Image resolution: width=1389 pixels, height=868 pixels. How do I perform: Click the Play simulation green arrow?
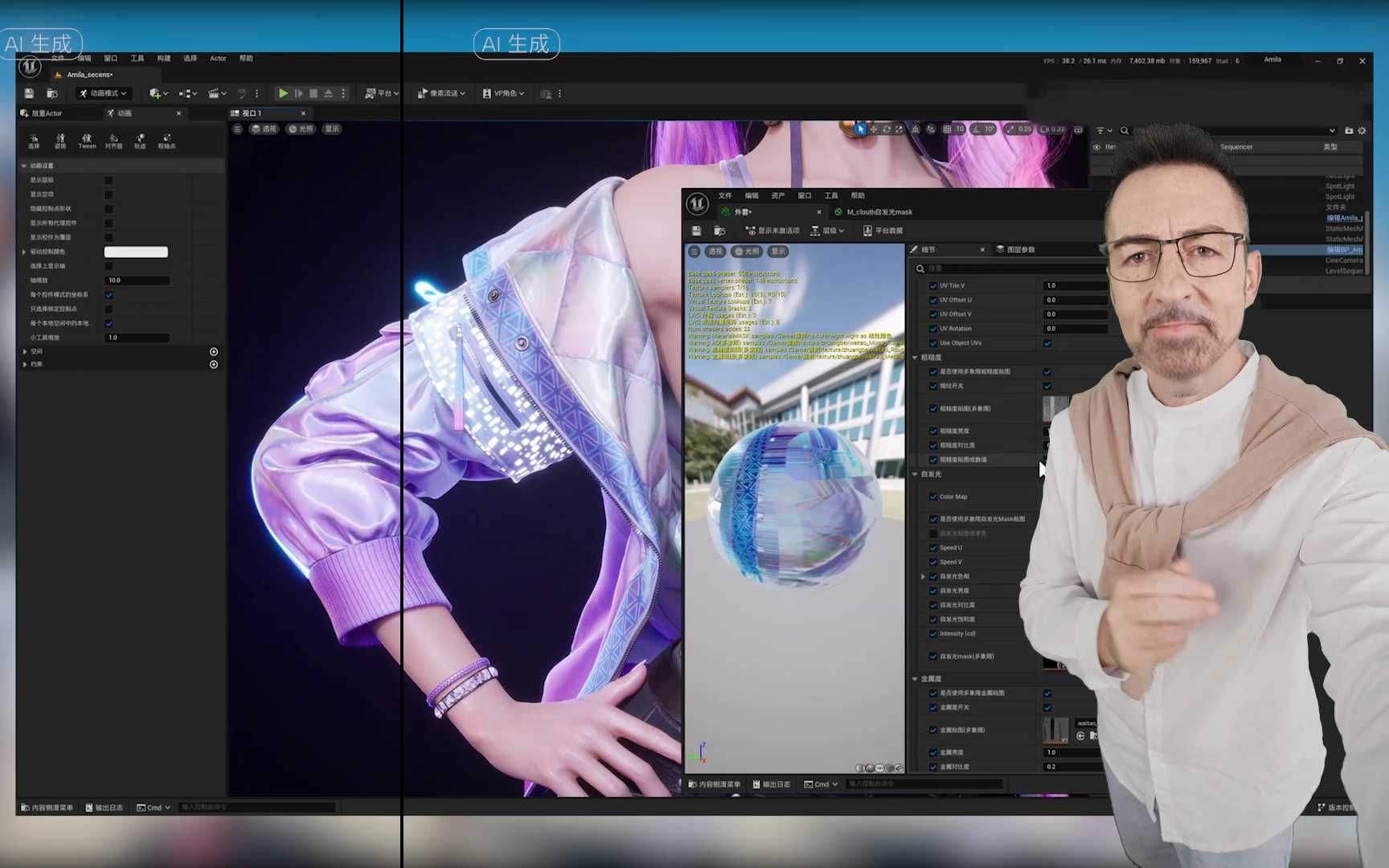point(283,93)
